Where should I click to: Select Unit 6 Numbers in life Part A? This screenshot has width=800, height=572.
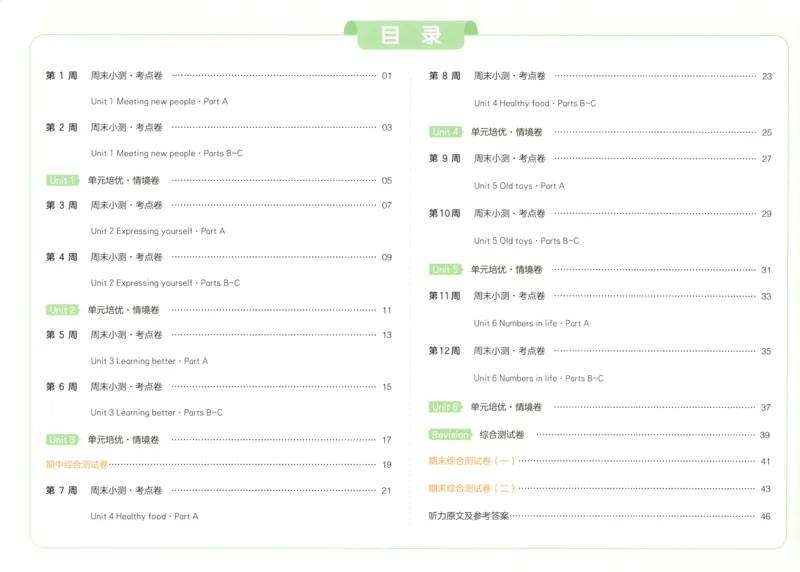coord(531,323)
